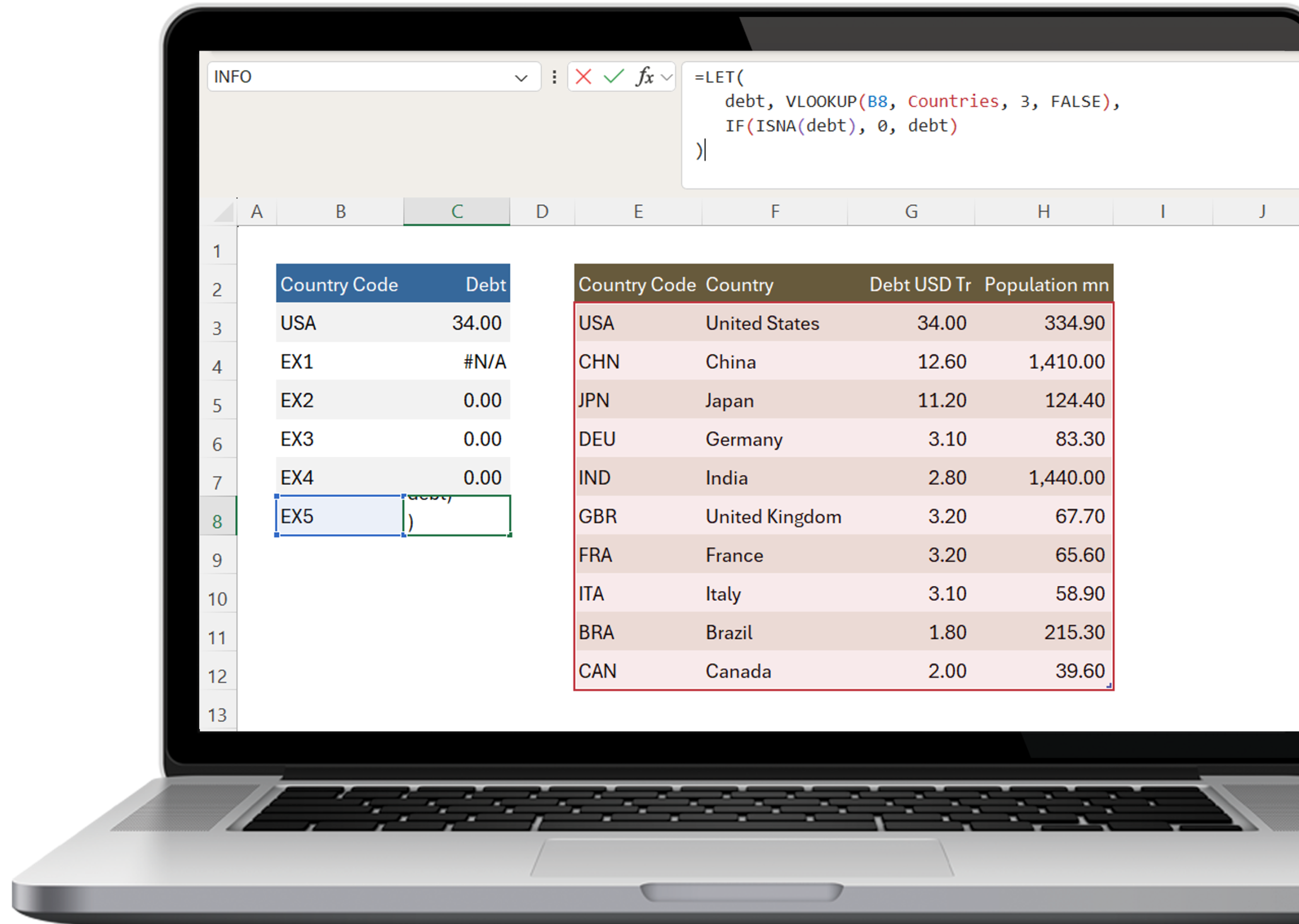The width and height of the screenshot is (1299, 924).
Task: Expand the Name Box dropdown arrow
Action: coord(521,78)
